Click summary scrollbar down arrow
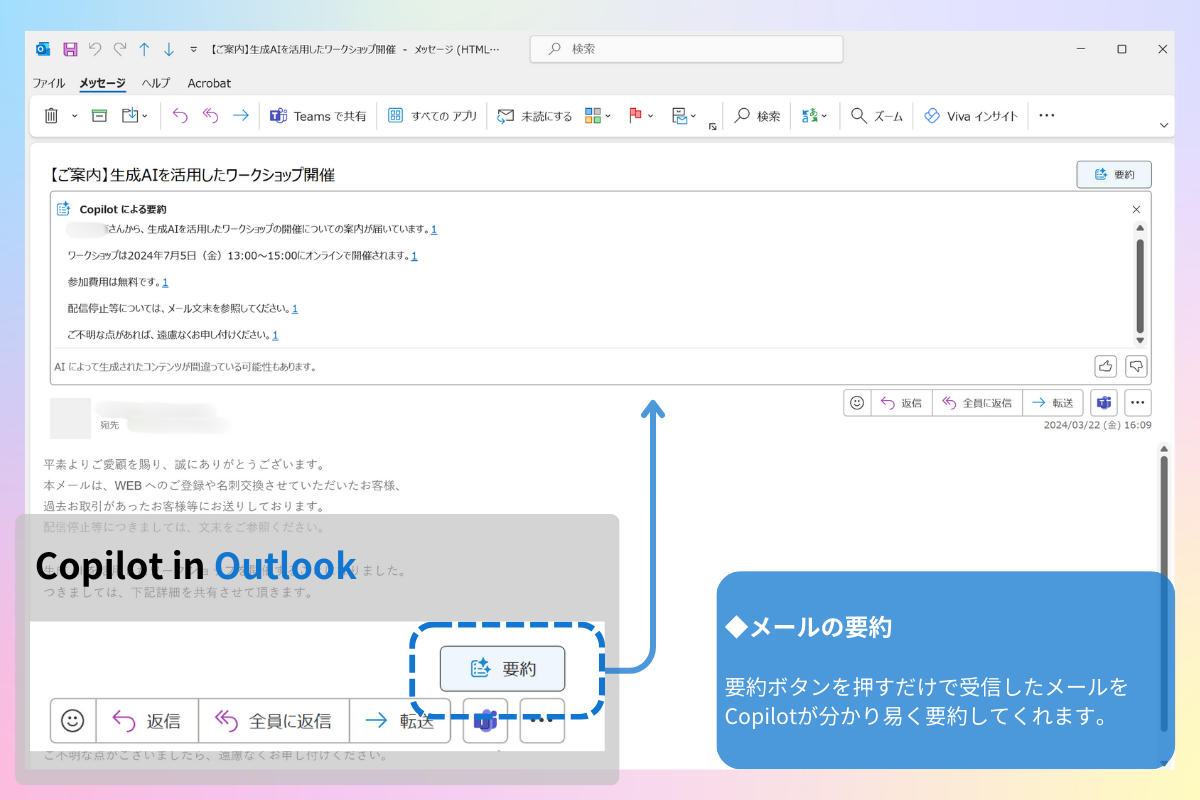Image resolution: width=1200 pixels, height=800 pixels. pyautogui.click(x=1140, y=341)
